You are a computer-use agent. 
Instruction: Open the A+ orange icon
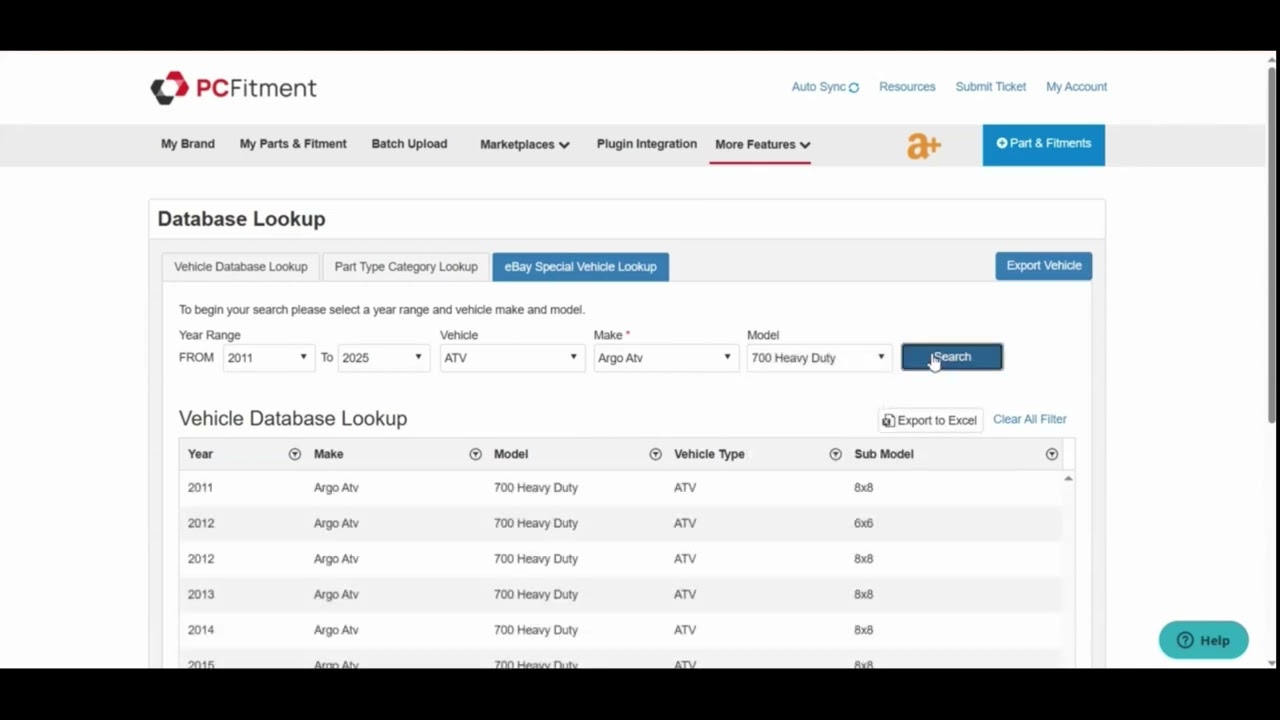click(x=924, y=146)
